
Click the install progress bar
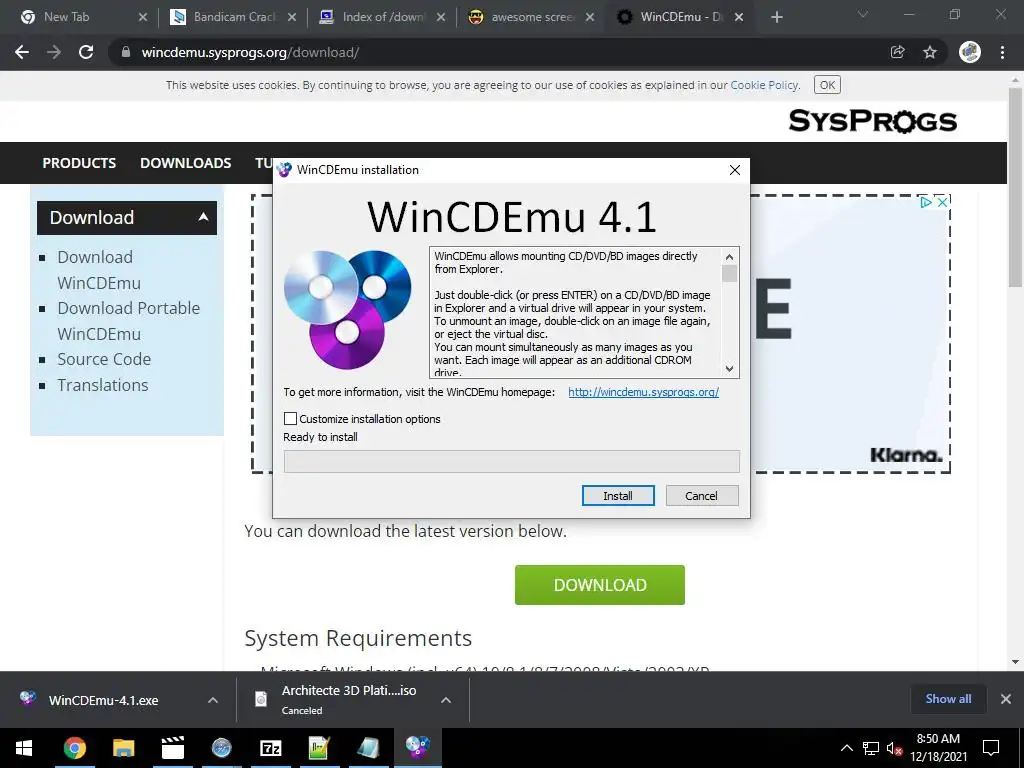(x=512, y=461)
